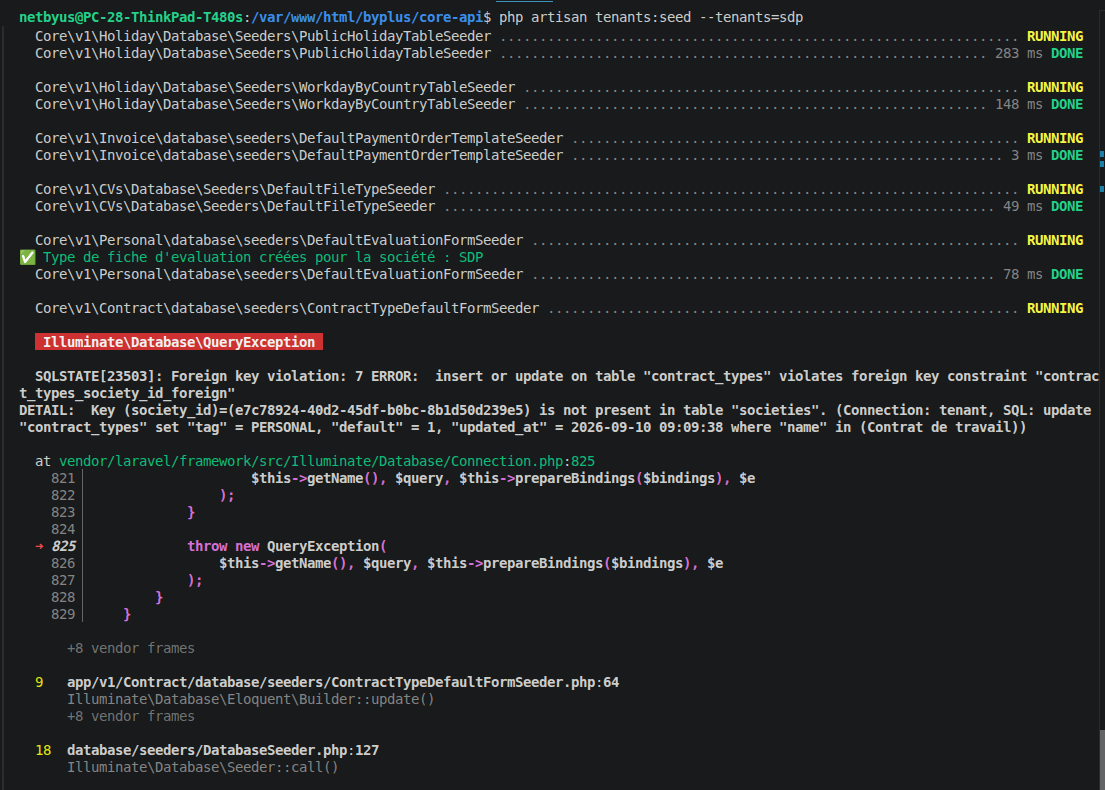
Task: Click the typed 'php artisan tenants:seed' command text
Action: pos(595,17)
